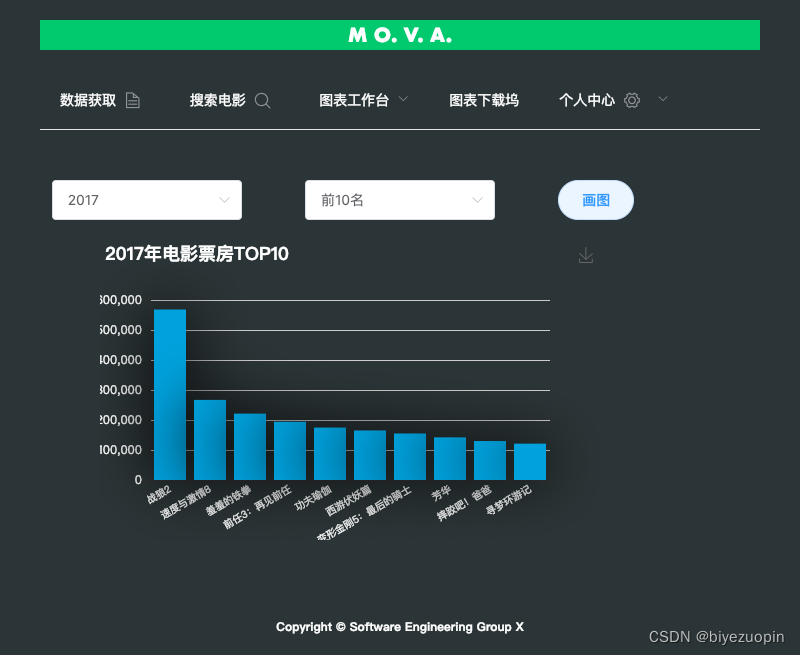Click the bar for 芳华 in the chart
This screenshot has width=800, height=655.
click(450, 460)
